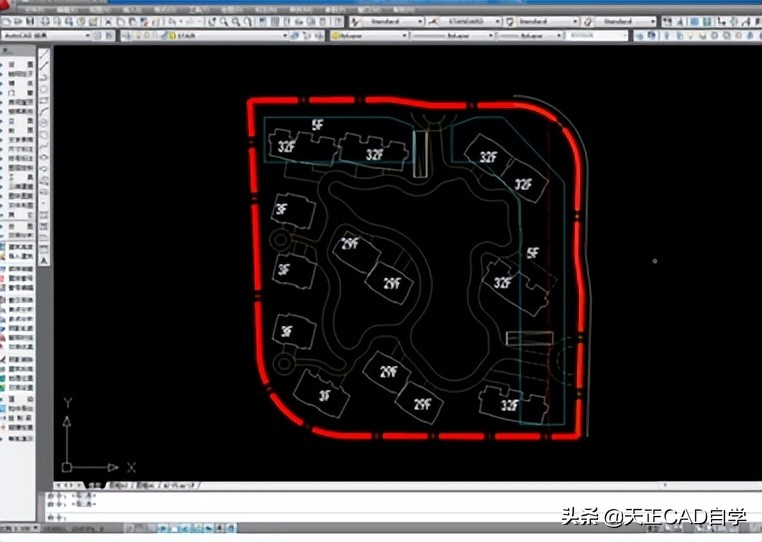Open the drawing scale dropdown in status bar
762x542 pixels.
pos(20,528)
